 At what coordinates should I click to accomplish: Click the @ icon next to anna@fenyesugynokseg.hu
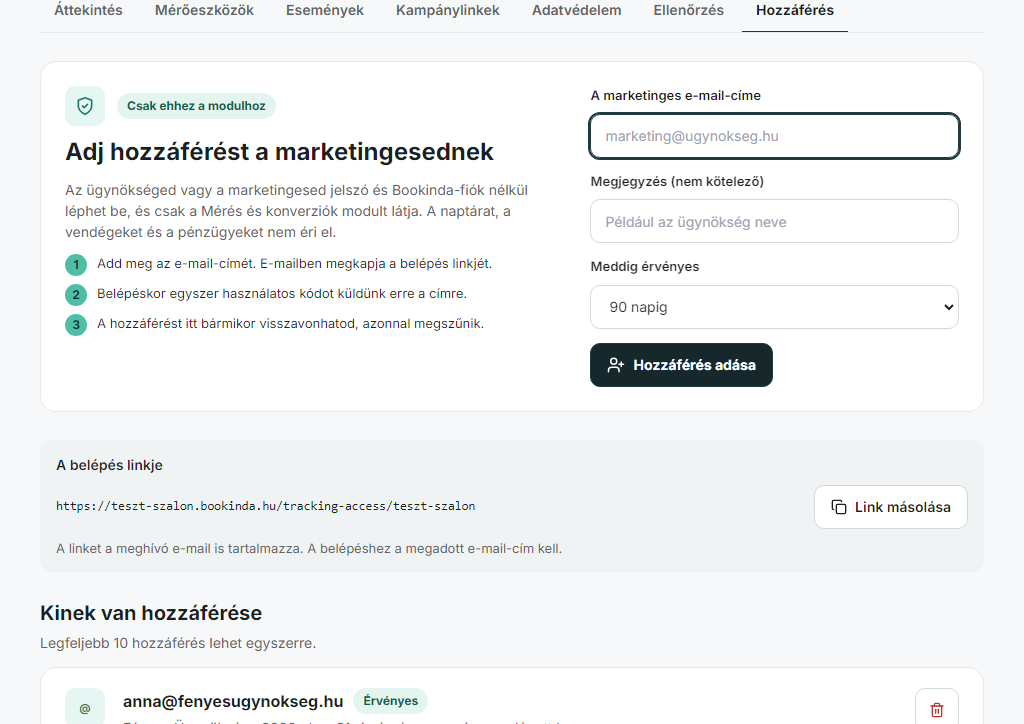click(x=85, y=708)
